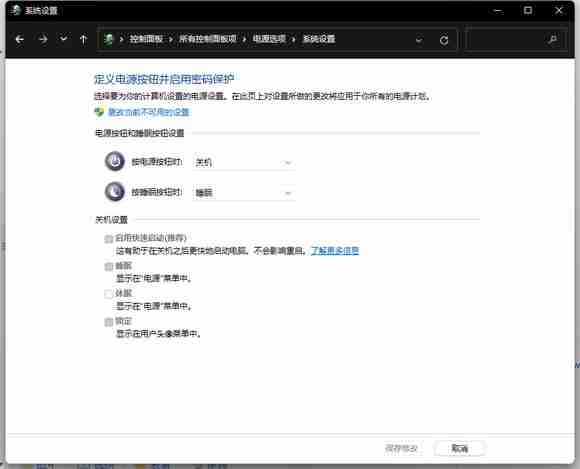Click the title bar system settings icon

(x=16, y=10)
